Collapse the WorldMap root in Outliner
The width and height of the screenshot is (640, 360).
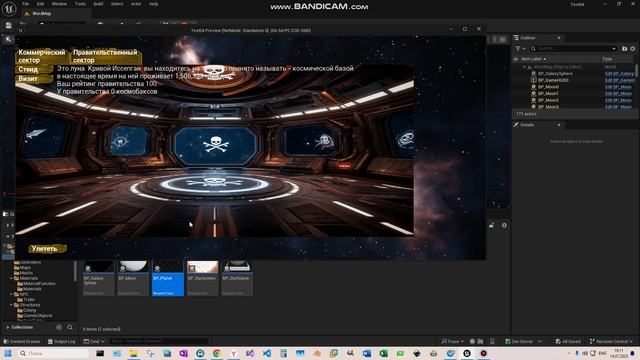(524, 67)
